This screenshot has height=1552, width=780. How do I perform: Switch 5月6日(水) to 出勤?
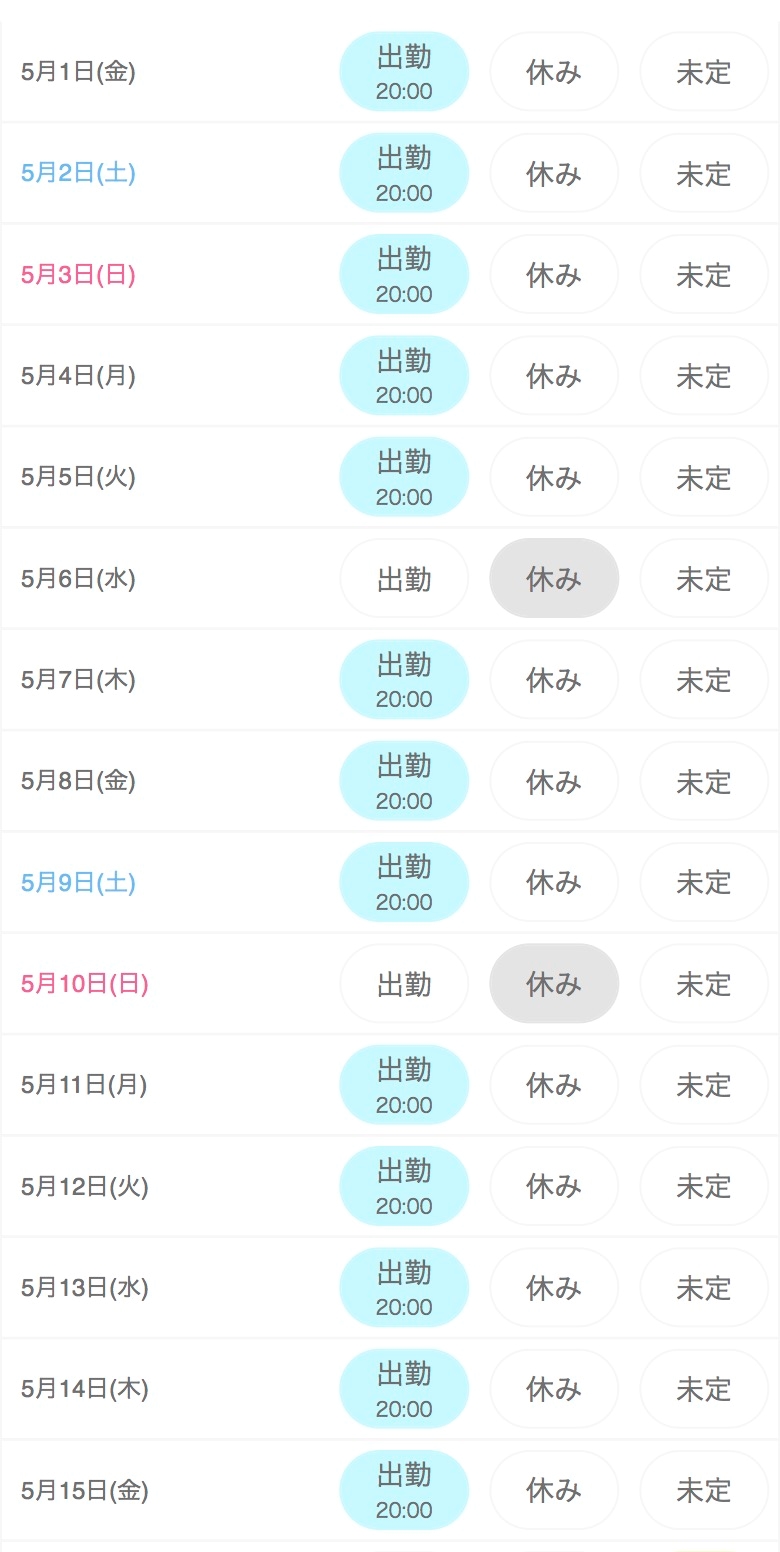tap(404, 578)
